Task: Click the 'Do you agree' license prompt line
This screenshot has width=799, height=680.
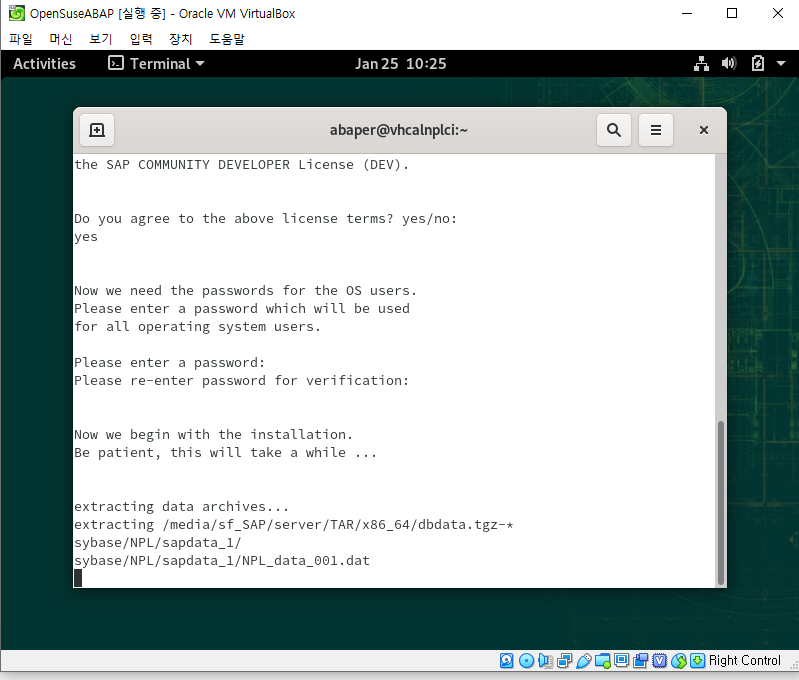Action: pos(265,219)
